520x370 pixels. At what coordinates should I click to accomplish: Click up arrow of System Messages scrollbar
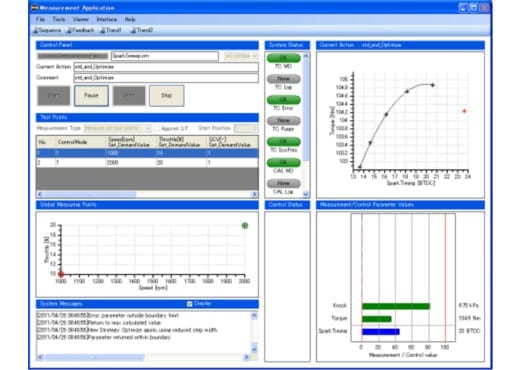tap(254, 315)
